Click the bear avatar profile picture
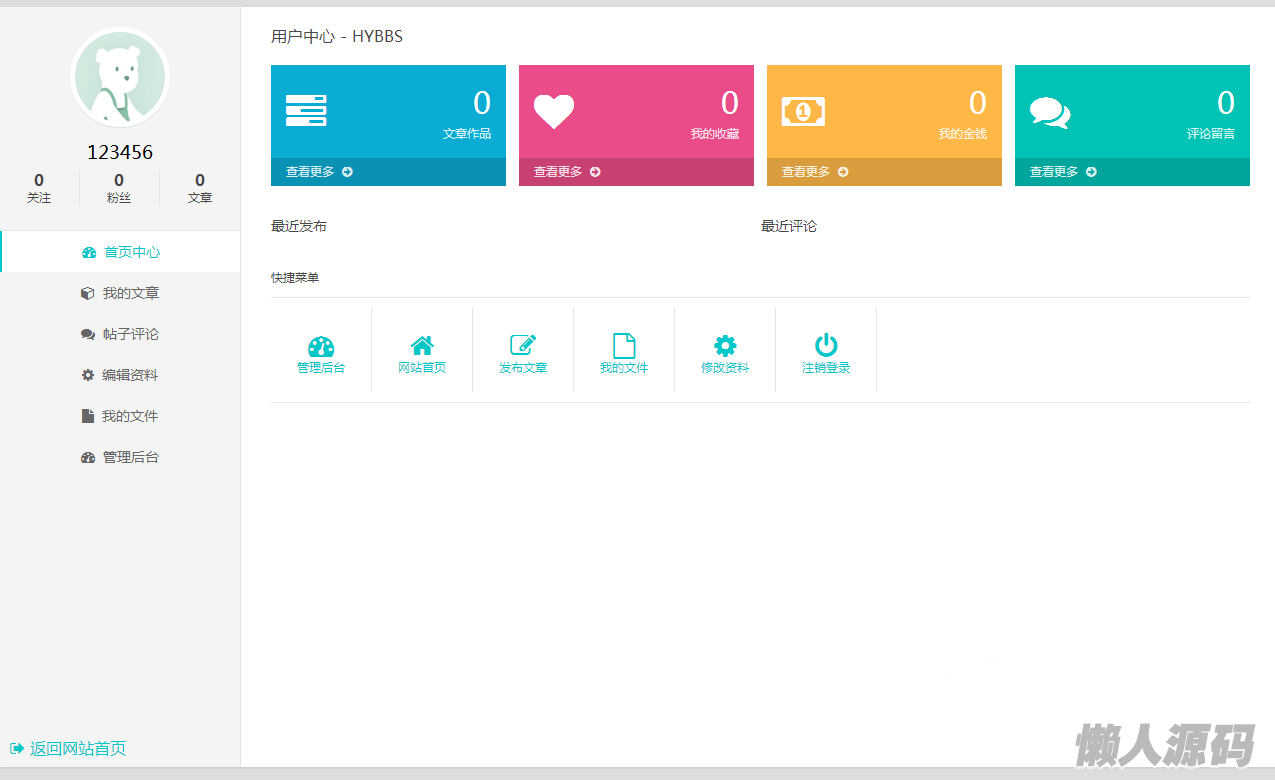The image size is (1275, 780). point(120,78)
